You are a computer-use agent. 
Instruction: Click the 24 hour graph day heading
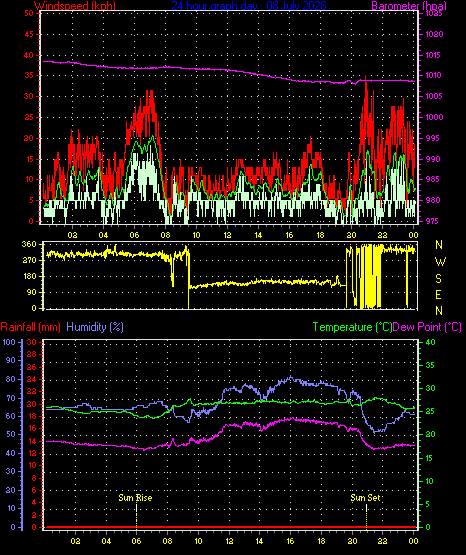(x=249, y=5)
